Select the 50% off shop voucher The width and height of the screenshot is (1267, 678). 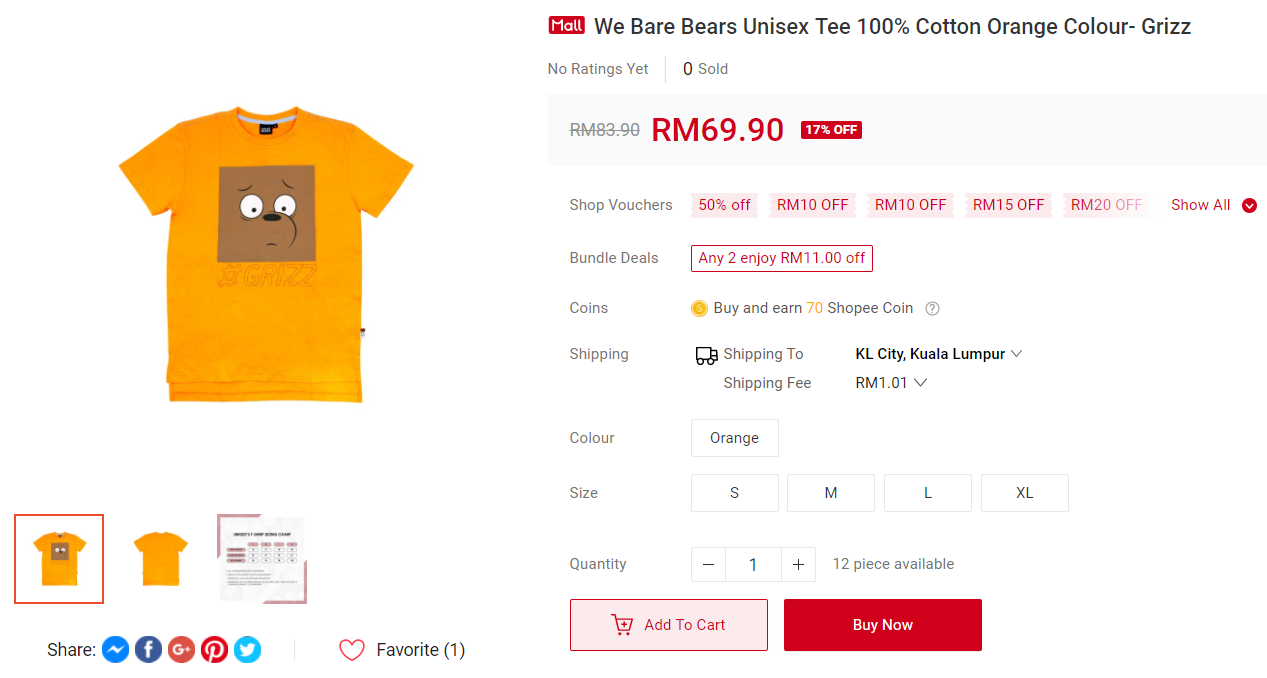[x=724, y=205]
